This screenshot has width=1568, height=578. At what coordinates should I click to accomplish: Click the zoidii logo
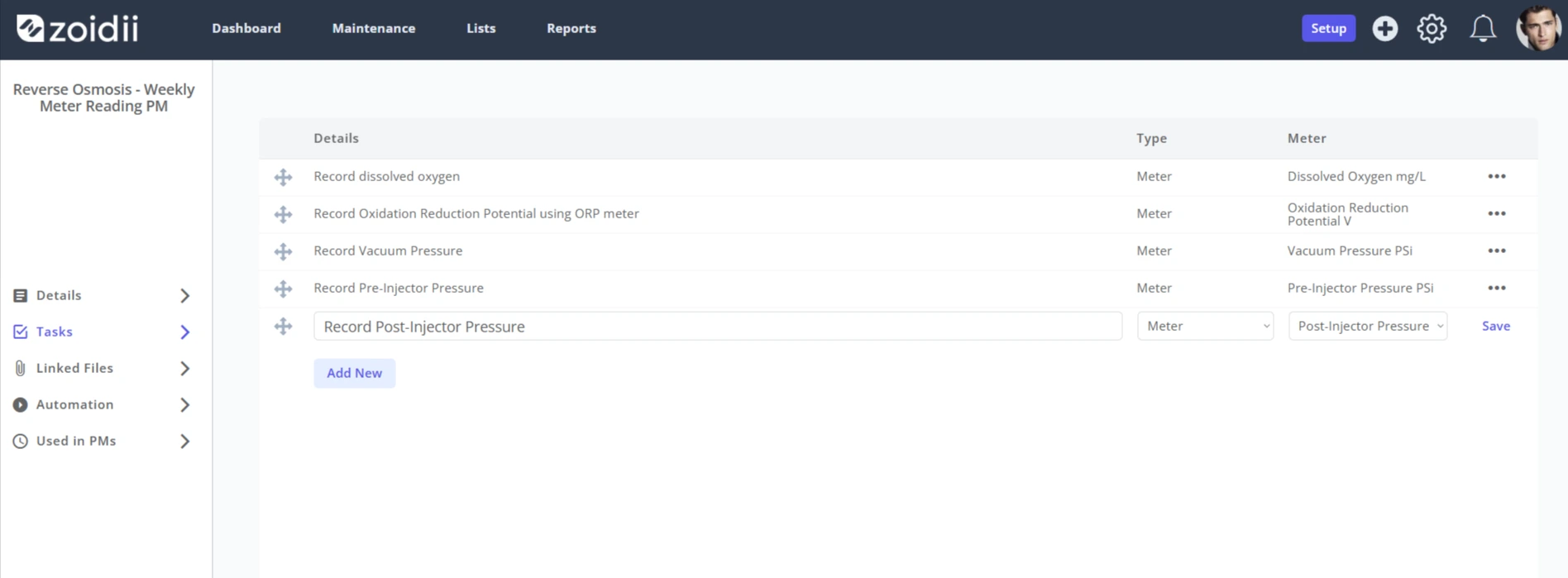tap(77, 28)
